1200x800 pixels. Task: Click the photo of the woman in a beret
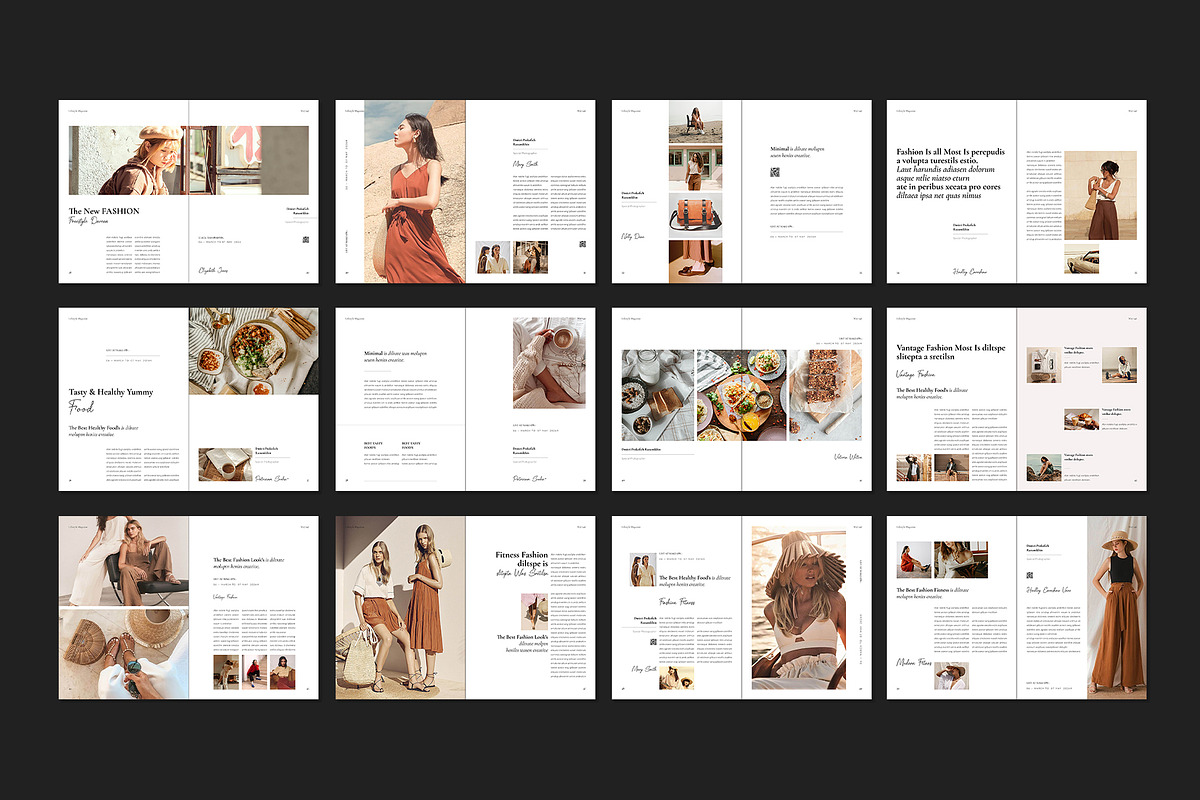coord(188,160)
